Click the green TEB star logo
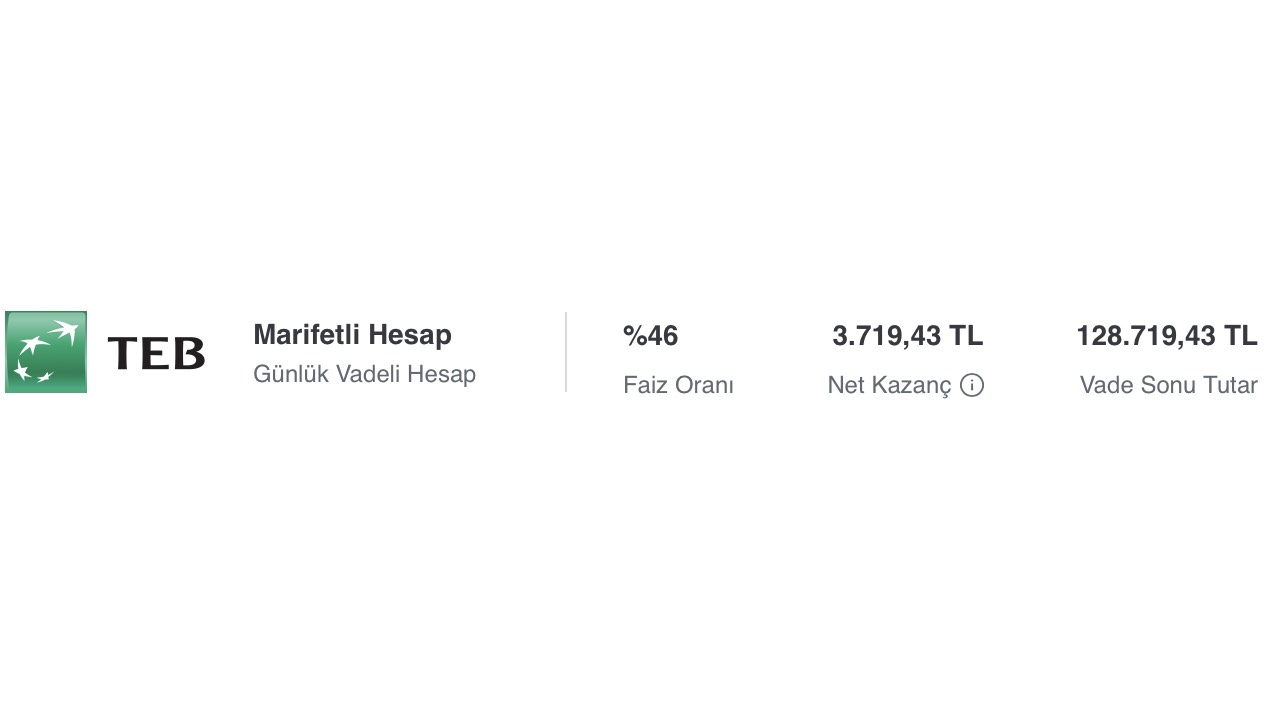The image size is (1280, 720). click(x=46, y=352)
